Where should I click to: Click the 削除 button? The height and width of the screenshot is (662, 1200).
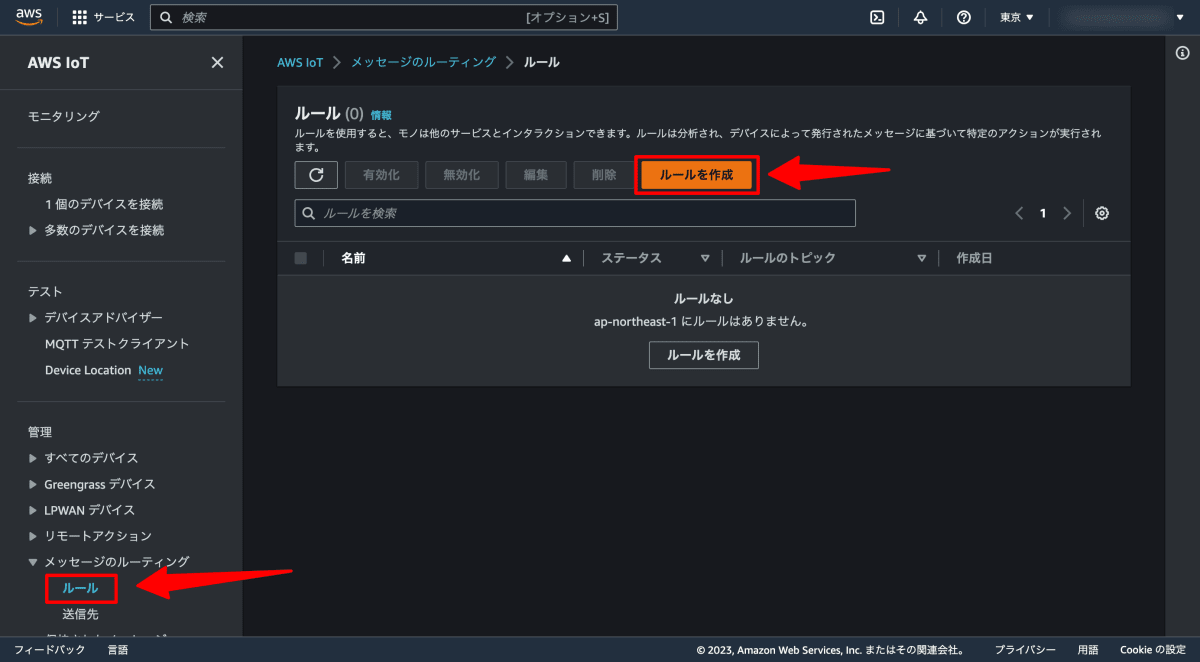605,175
